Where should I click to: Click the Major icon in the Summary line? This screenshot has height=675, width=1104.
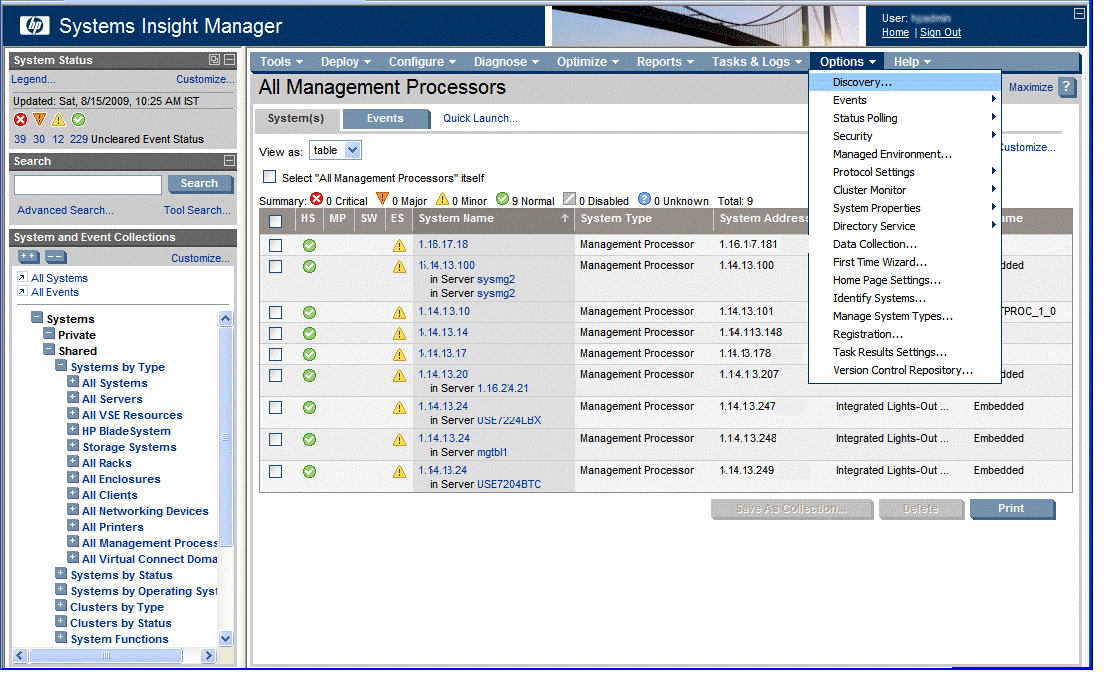(x=382, y=199)
